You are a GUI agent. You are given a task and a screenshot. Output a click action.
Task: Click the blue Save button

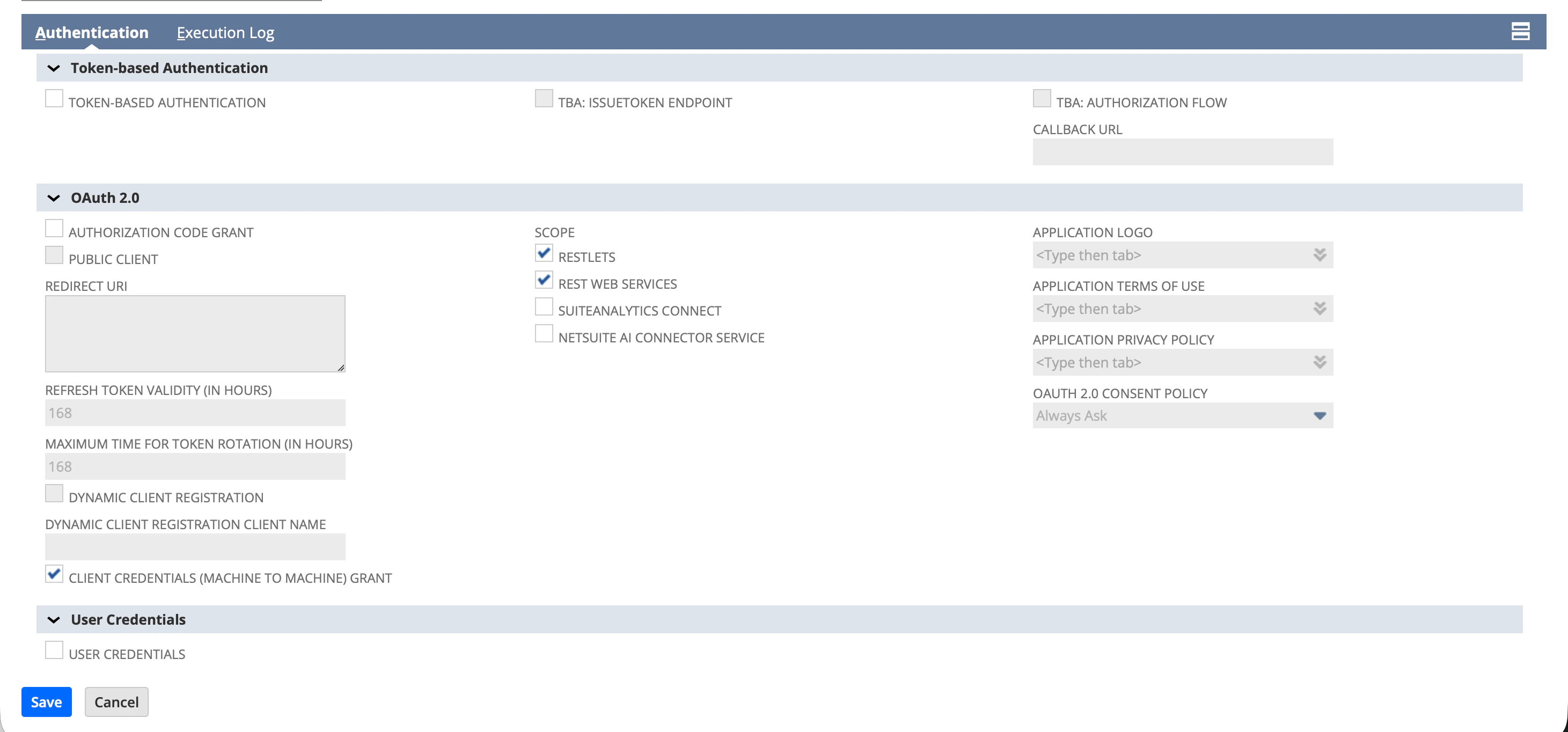[x=46, y=702]
